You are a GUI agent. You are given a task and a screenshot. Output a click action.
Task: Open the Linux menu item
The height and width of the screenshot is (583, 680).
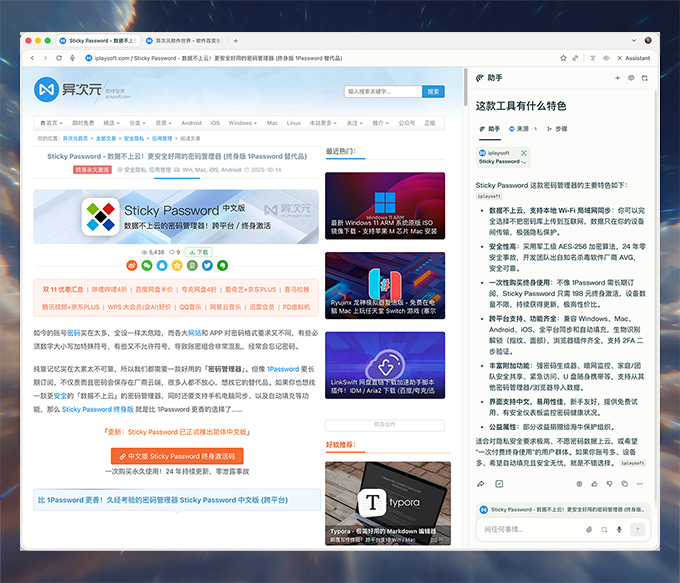(x=294, y=123)
